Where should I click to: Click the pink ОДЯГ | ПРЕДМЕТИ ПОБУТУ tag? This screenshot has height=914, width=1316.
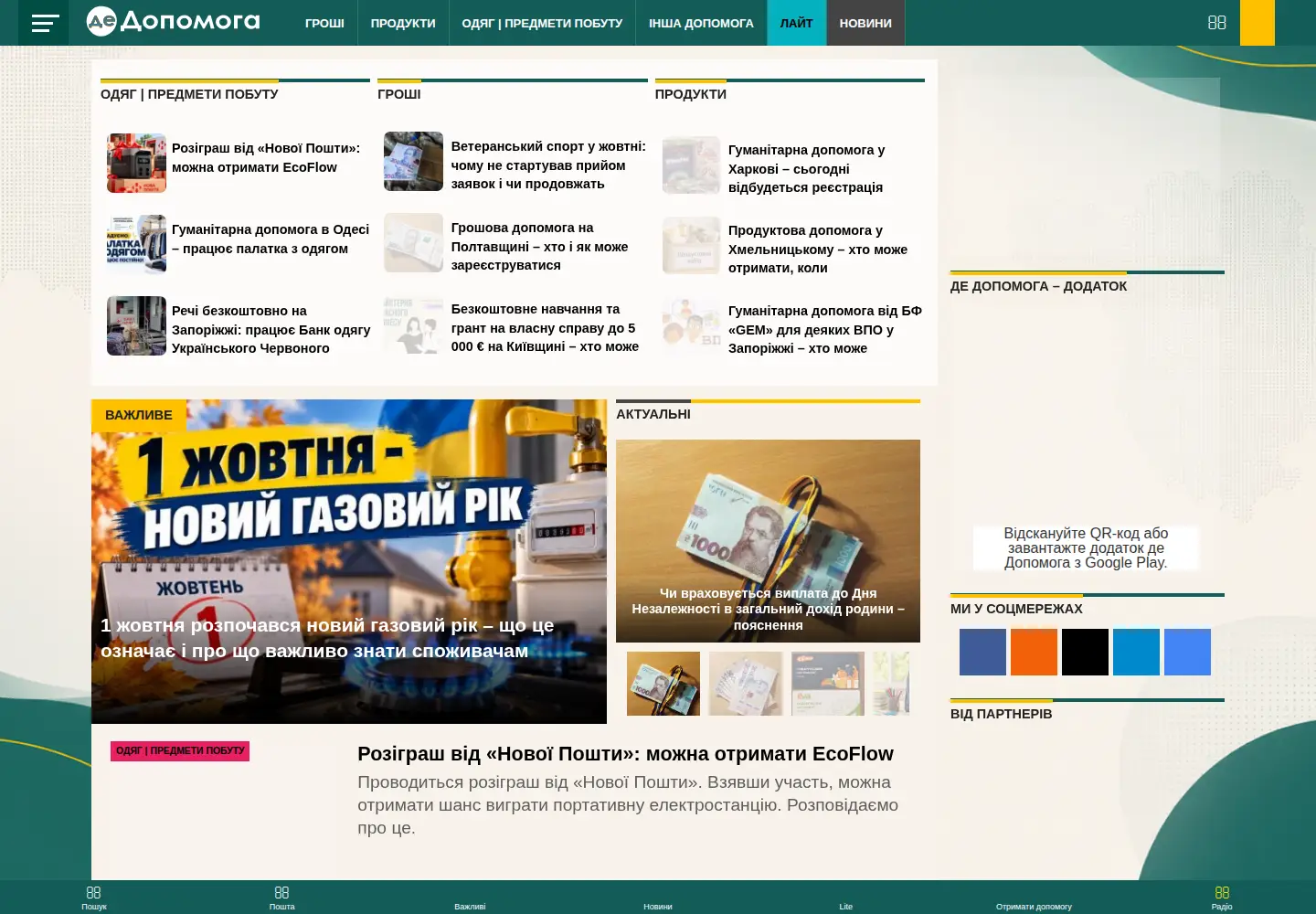coord(180,750)
